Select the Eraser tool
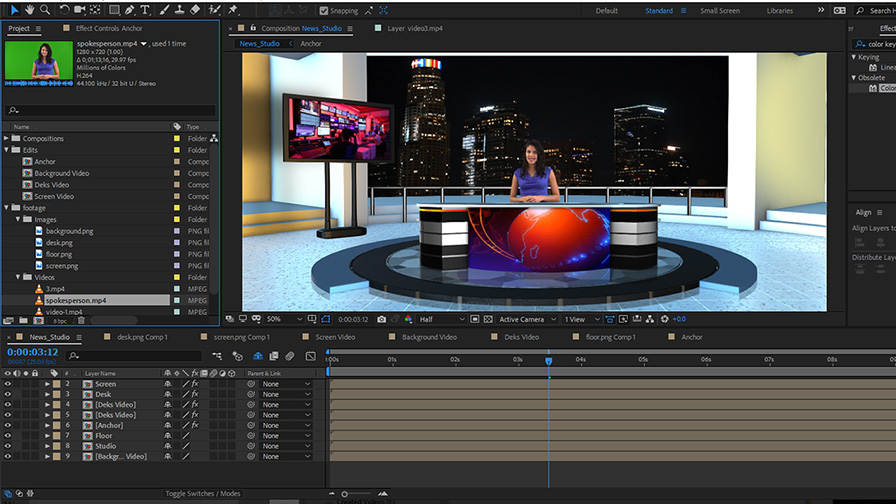The width and height of the screenshot is (896, 504). click(195, 10)
